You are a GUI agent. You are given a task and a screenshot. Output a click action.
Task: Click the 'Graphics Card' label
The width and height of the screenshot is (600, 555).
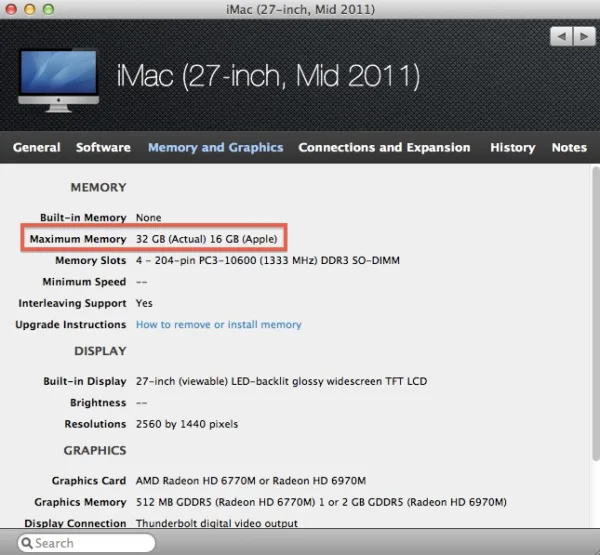point(89,481)
